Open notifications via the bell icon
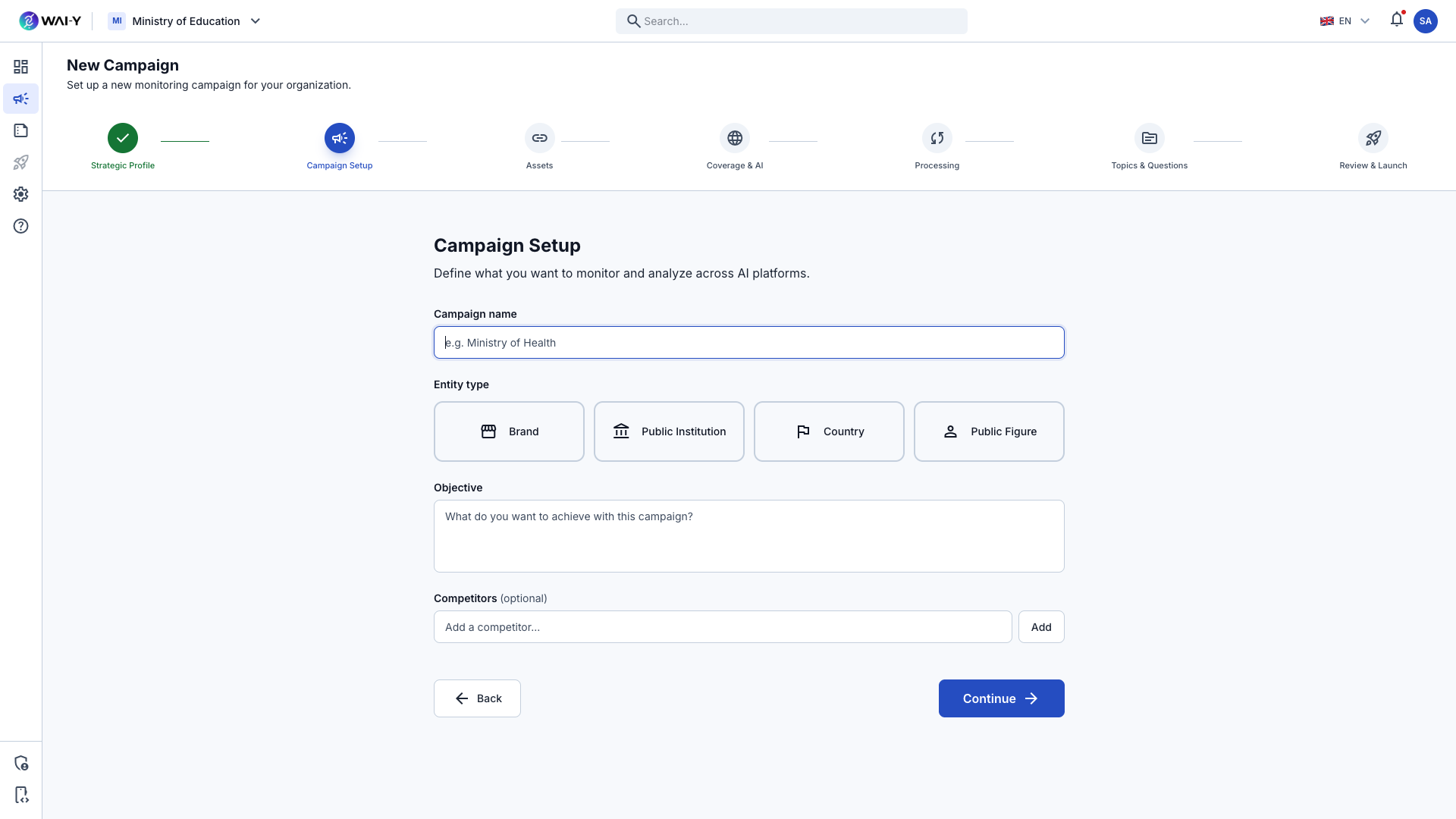 [1396, 20]
